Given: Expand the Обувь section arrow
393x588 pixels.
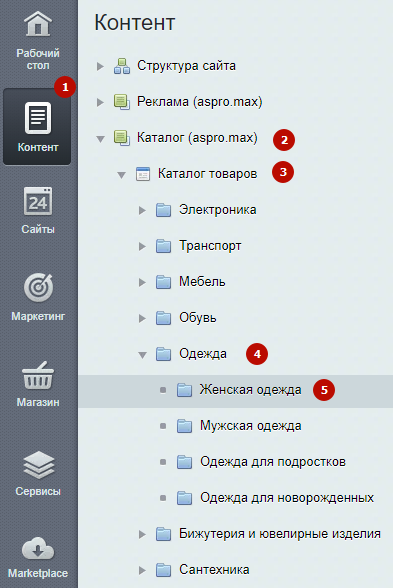Looking at the screenshot, I should point(142,318).
